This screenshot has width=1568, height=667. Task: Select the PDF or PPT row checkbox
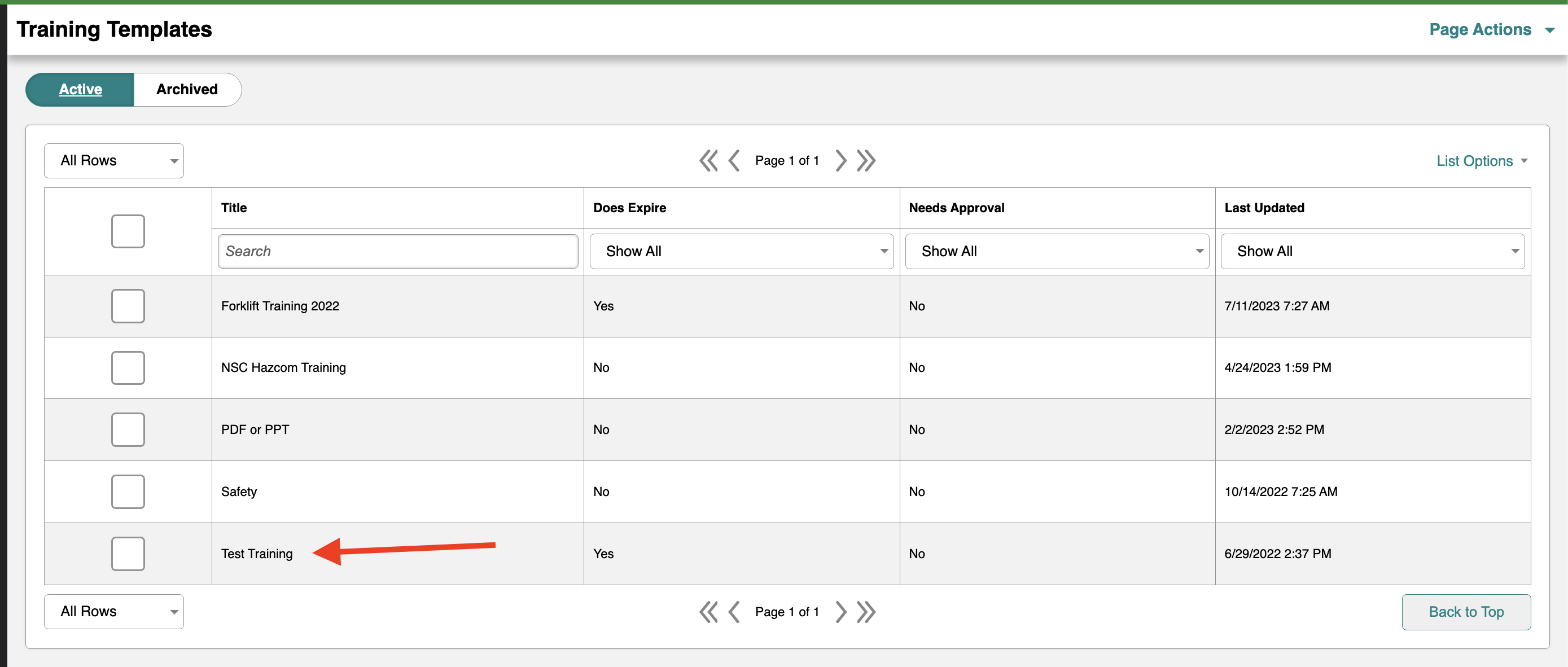[x=128, y=429]
